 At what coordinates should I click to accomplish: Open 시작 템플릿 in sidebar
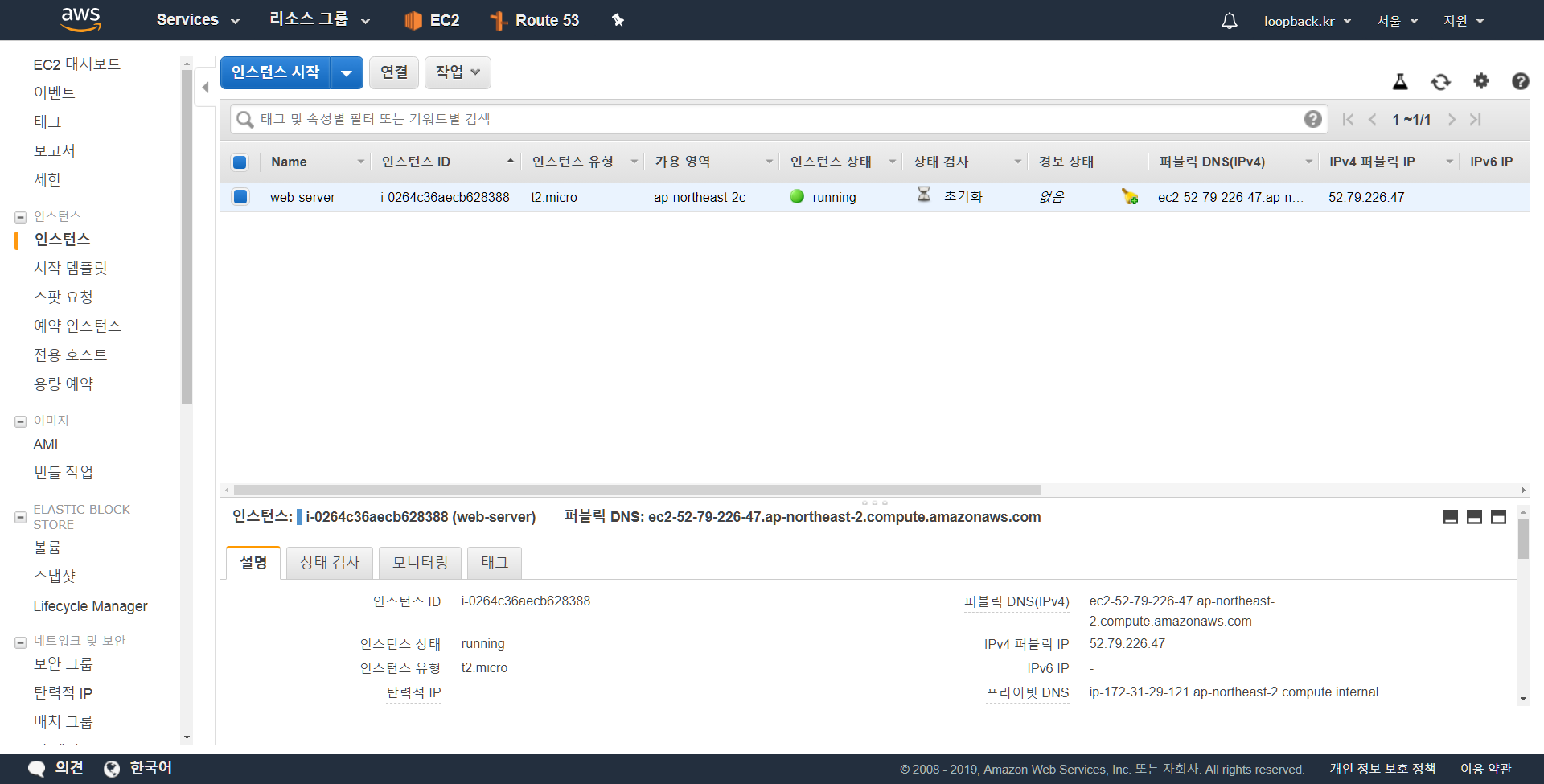[70, 269]
